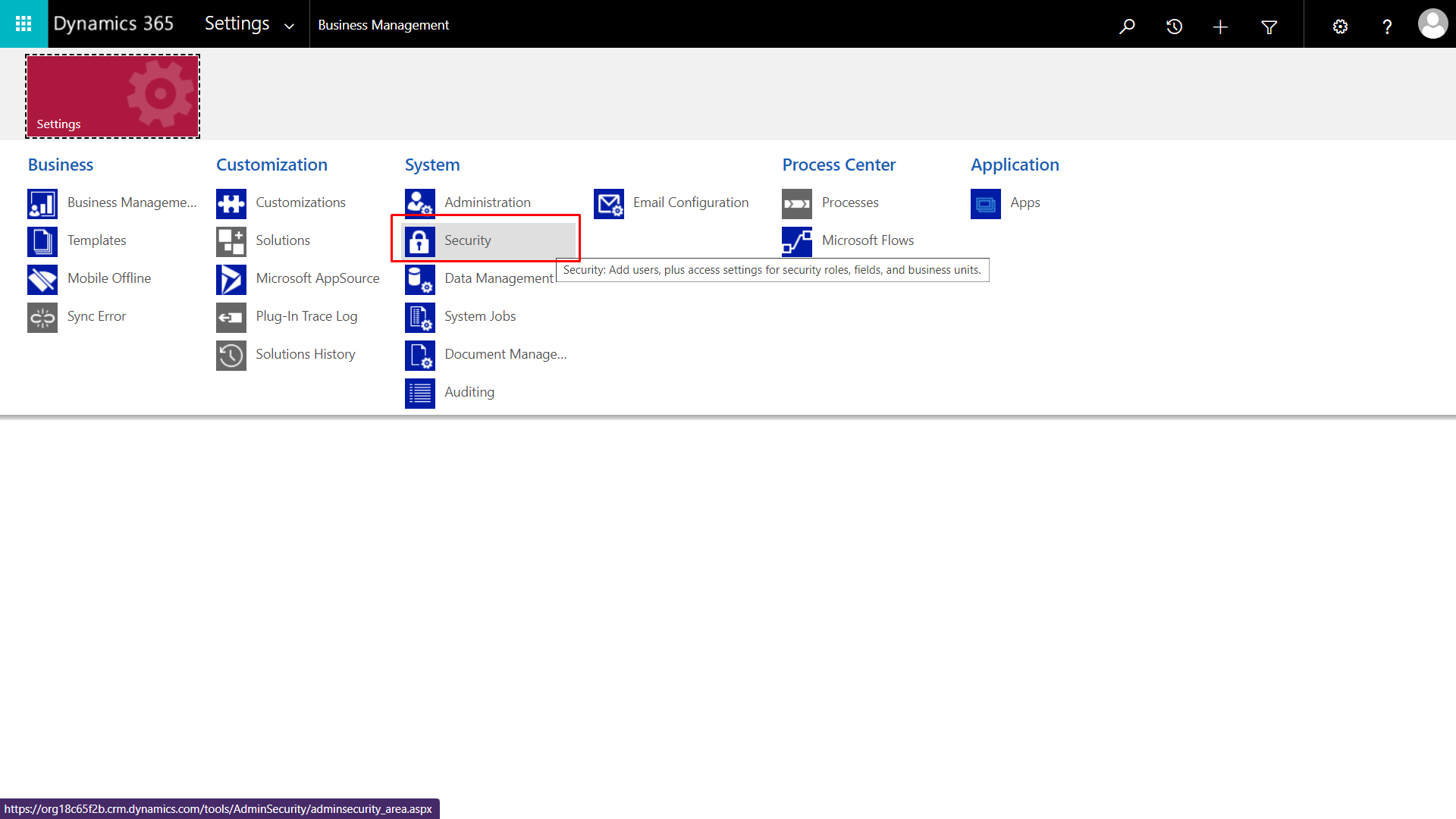Open the user profile avatar

[x=1432, y=24]
